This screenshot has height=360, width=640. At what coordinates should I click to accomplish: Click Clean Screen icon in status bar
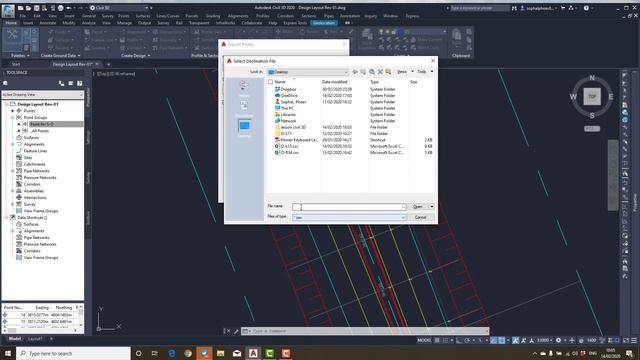(x=626, y=340)
